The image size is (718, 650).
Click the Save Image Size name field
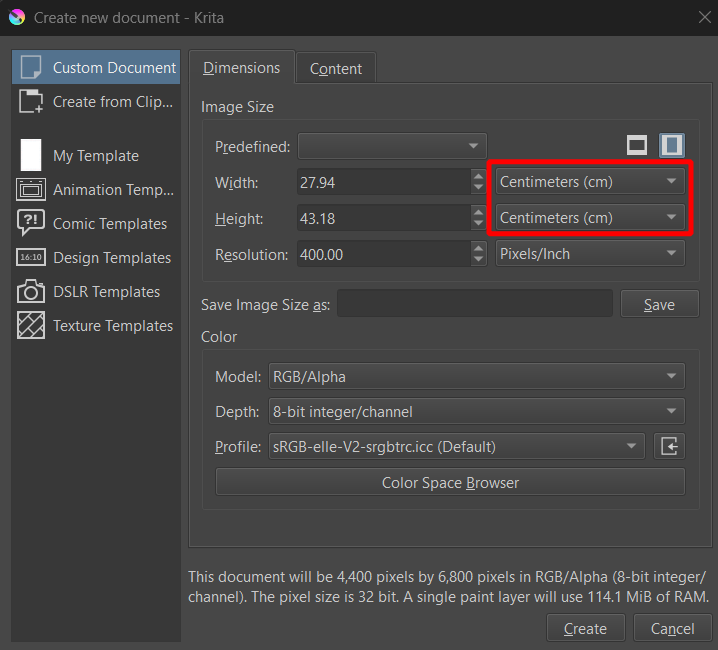[x=475, y=304]
